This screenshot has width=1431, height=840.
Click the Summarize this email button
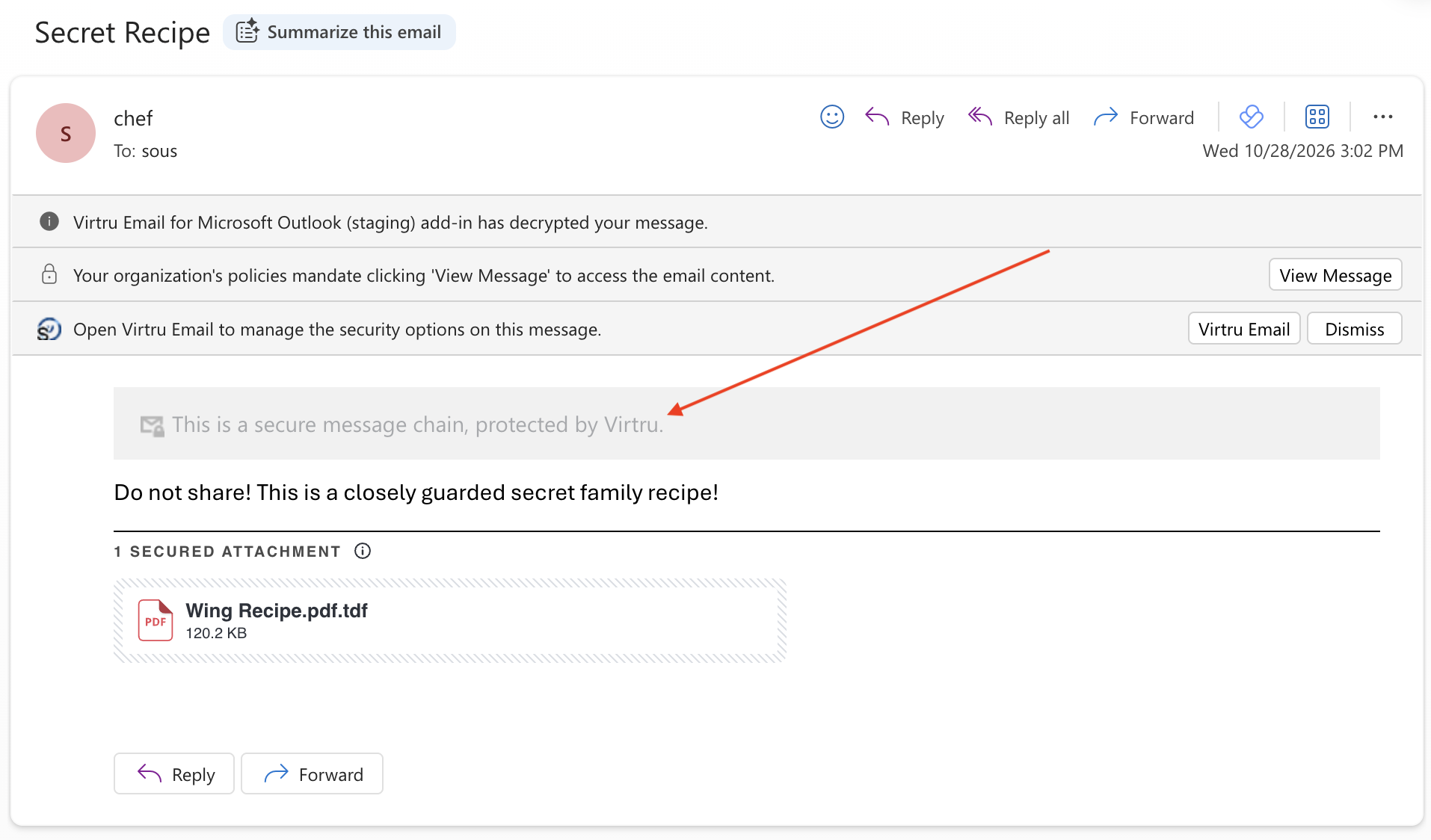[x=339, y=32]
